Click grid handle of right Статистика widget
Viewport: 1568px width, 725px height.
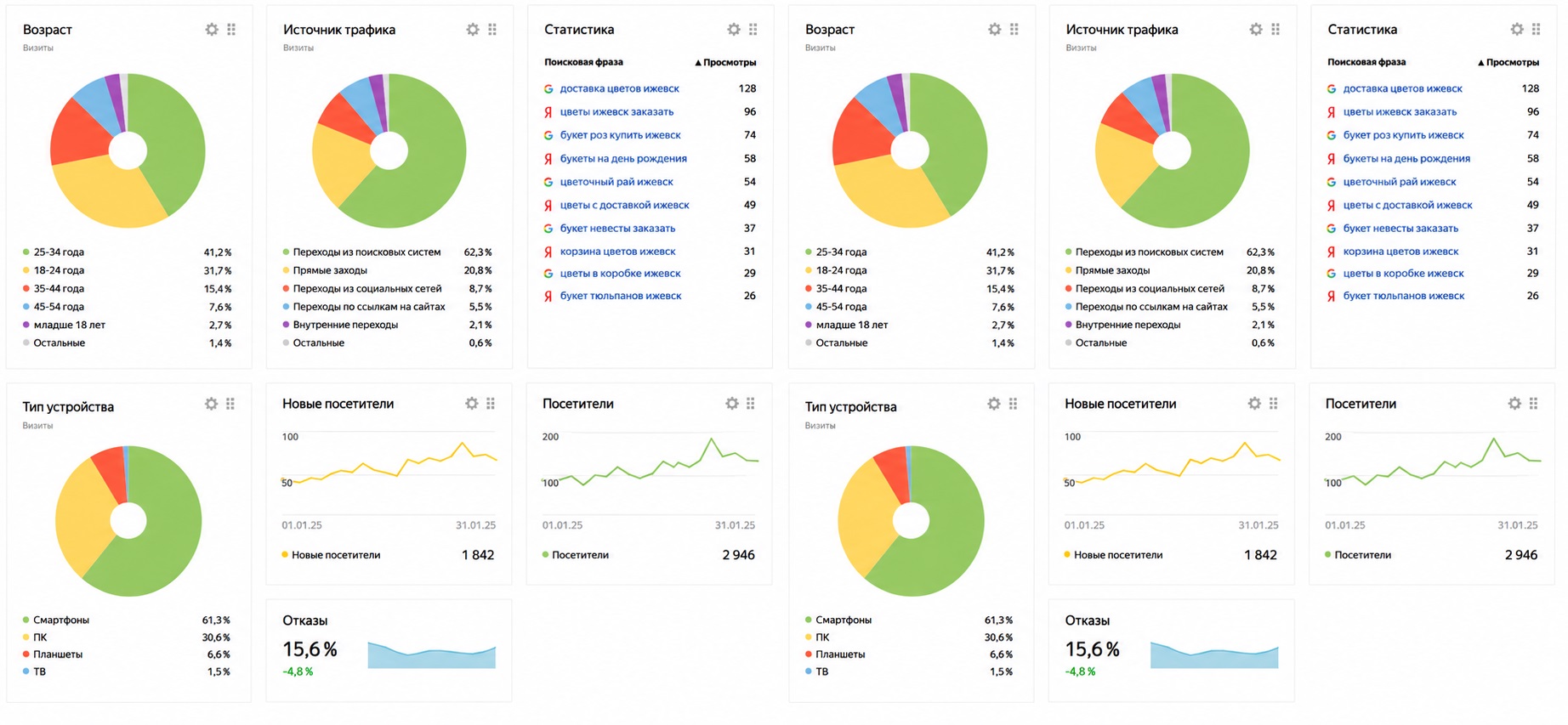click(x=1537, y=30)
